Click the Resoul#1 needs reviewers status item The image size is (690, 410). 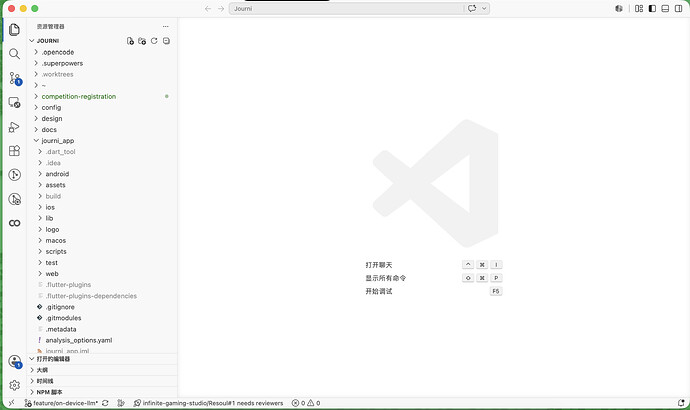tap(209, 403)
